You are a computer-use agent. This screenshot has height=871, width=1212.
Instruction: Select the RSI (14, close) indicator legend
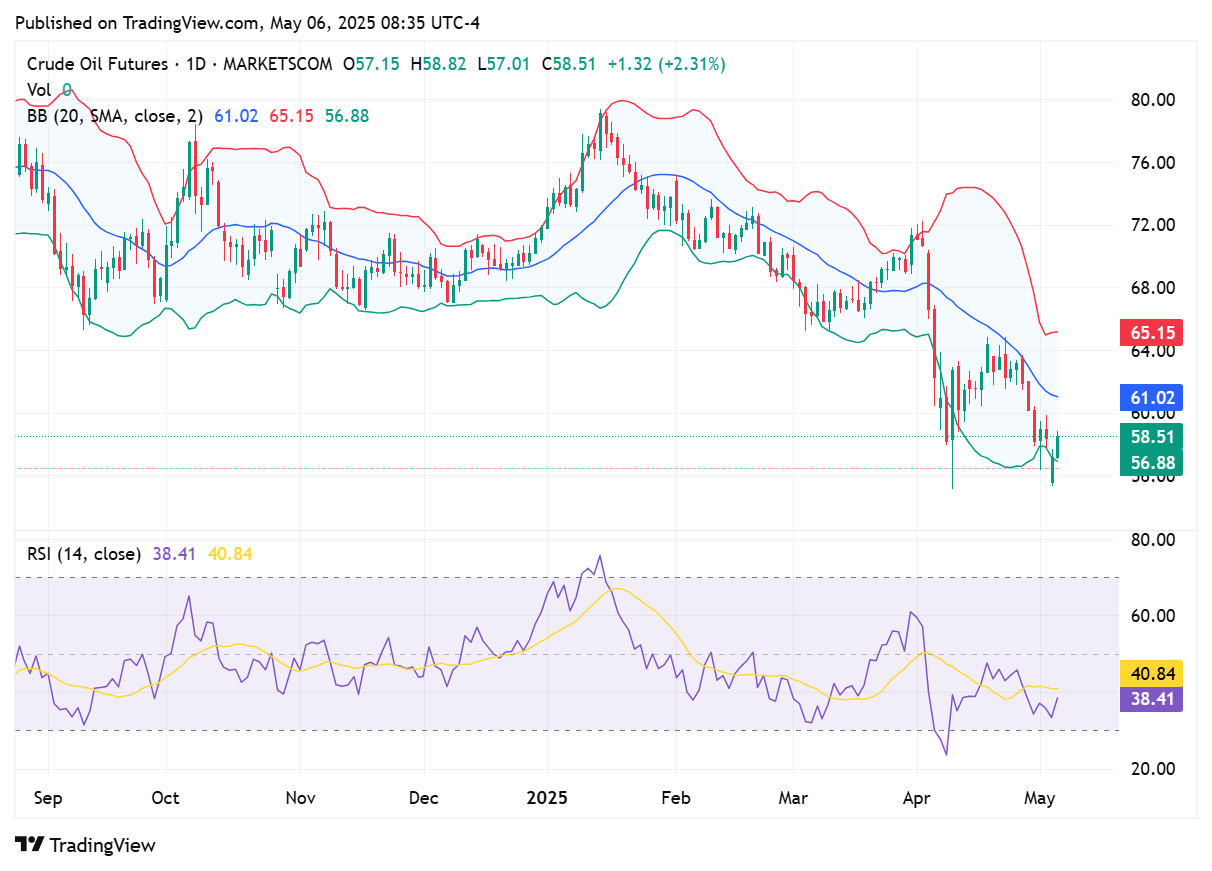click(82, 553)
